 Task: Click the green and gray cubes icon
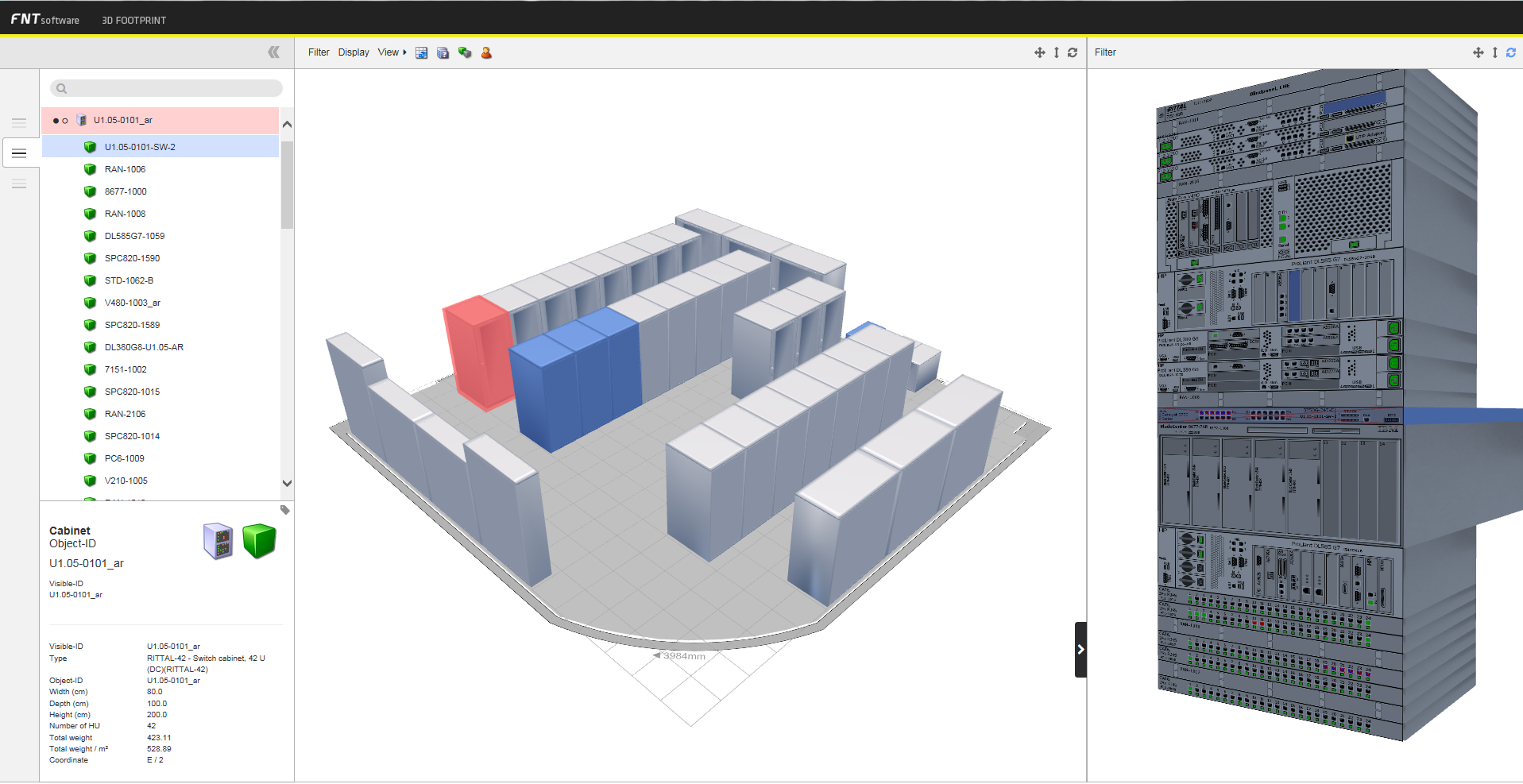point(465,52)
